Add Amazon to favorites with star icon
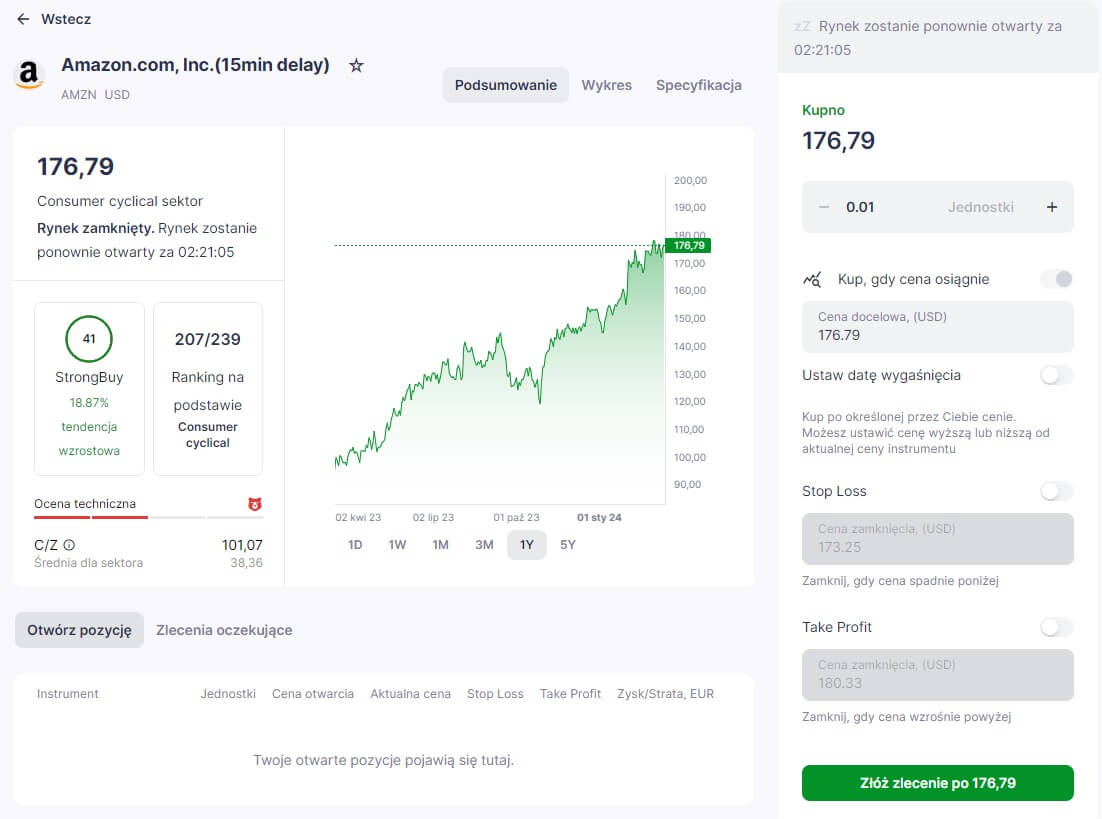This screenshot has width=1102, height=819. (356, 65)
